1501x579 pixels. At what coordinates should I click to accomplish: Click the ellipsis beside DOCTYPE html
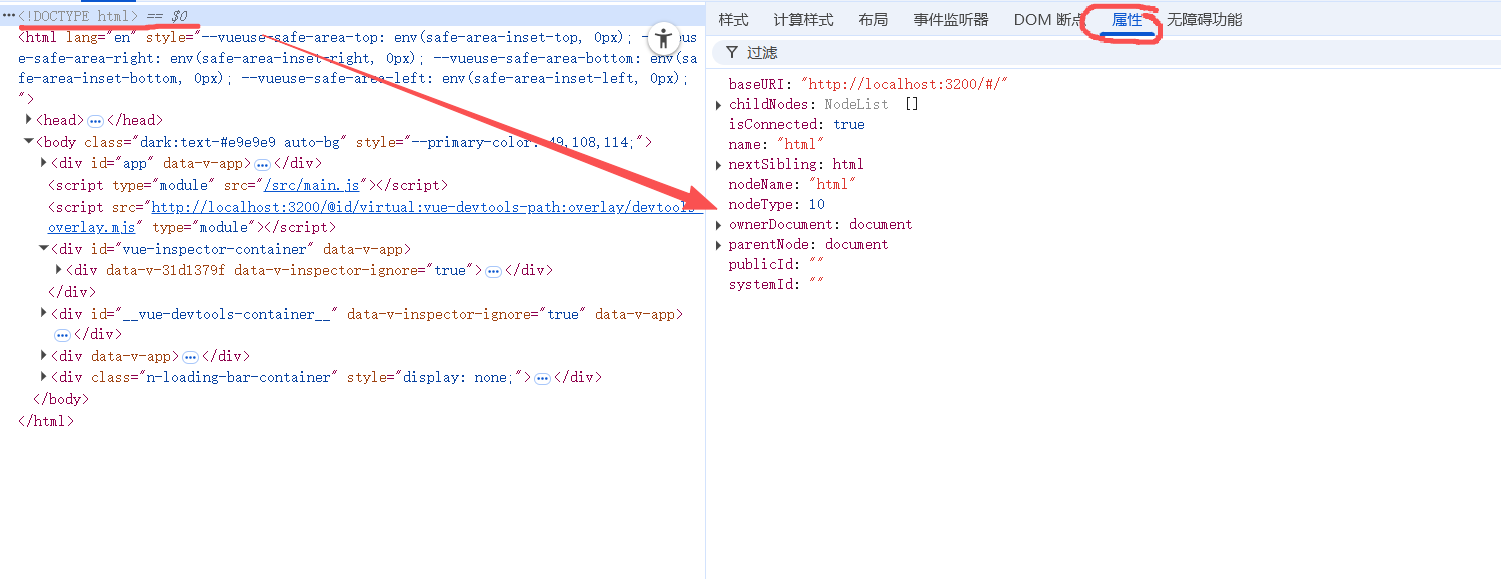coord(9,16)
